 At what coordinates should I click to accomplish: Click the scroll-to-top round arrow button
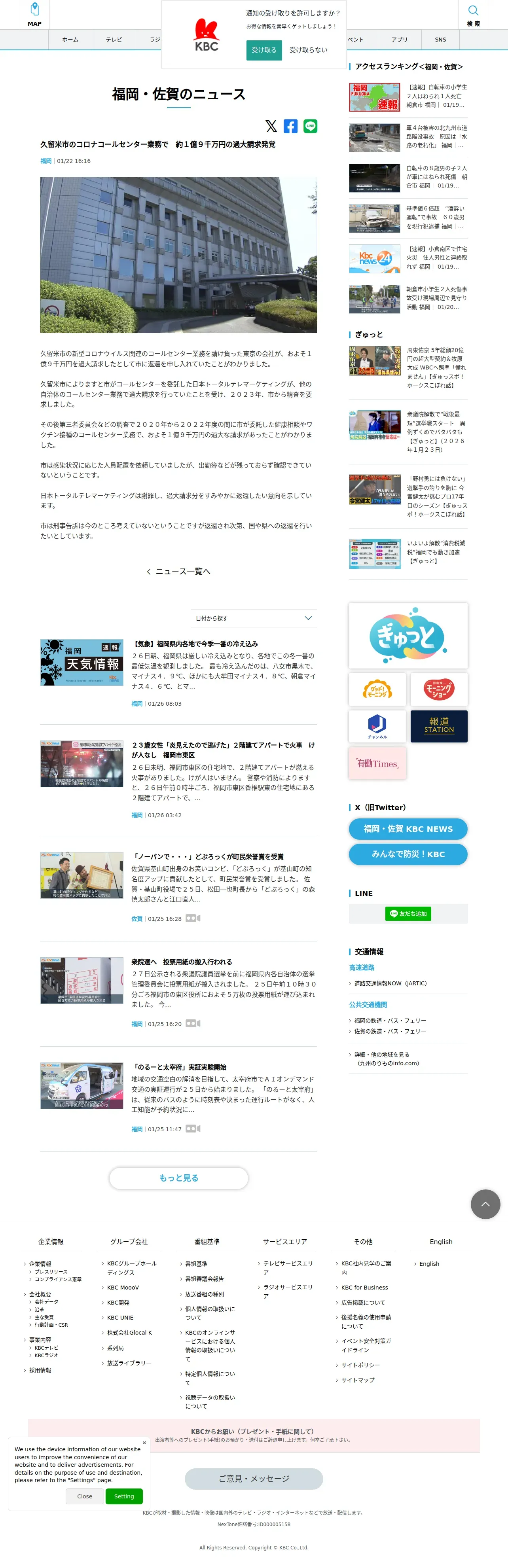pos(485,1203)
